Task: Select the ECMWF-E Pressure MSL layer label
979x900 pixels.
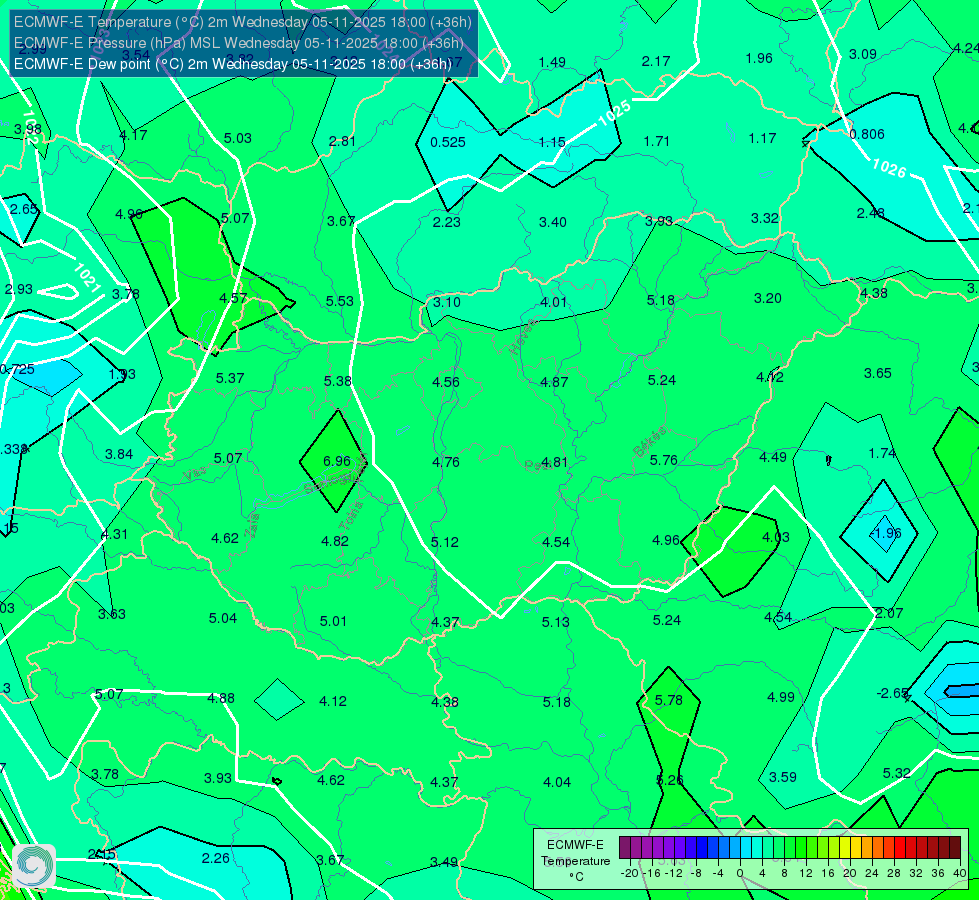Action: (239, 43)
